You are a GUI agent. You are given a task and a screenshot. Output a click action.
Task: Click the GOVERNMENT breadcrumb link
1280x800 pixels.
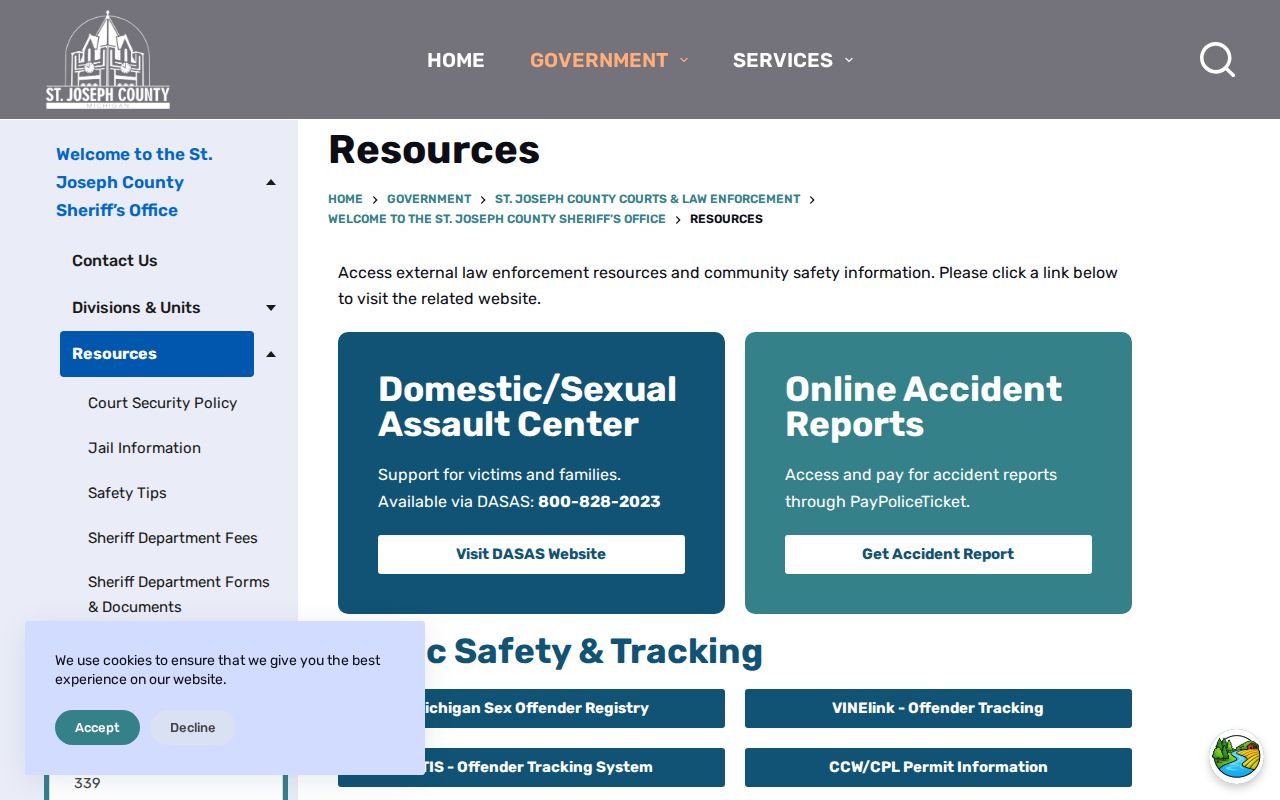[x=429, y=199]
